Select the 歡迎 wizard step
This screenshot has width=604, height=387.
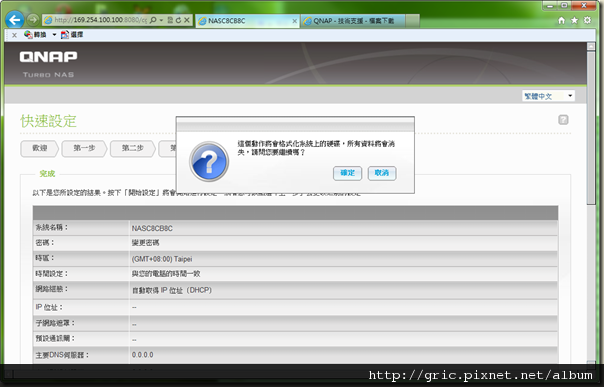pyautogui.click(x=39, y=148)
